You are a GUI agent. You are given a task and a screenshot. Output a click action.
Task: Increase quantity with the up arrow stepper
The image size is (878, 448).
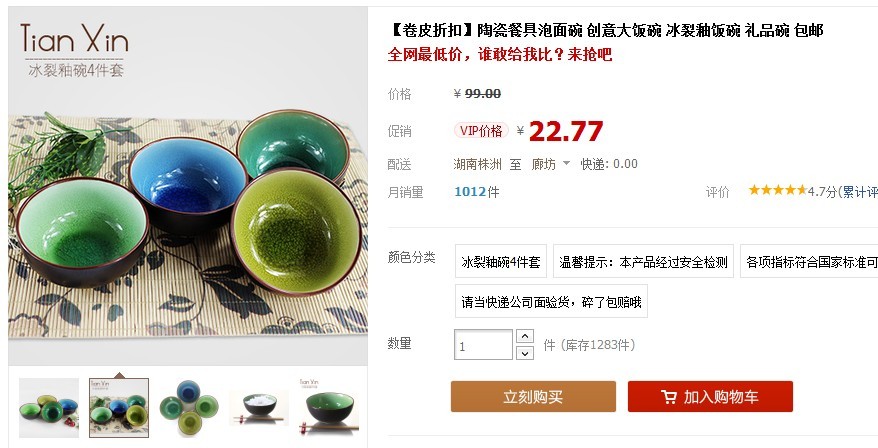(525, 337)
